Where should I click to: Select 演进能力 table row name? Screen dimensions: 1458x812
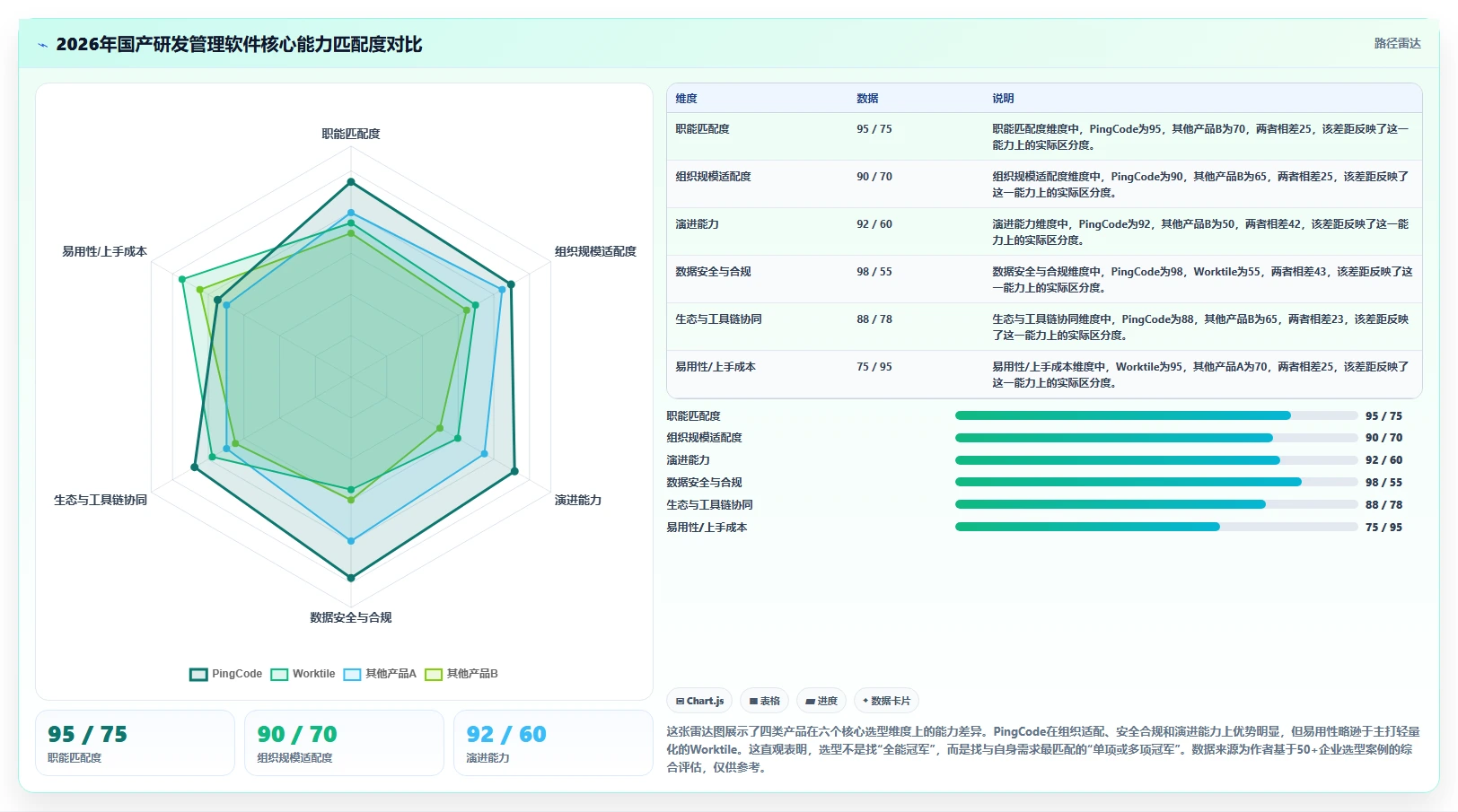[x=697, y=224]
